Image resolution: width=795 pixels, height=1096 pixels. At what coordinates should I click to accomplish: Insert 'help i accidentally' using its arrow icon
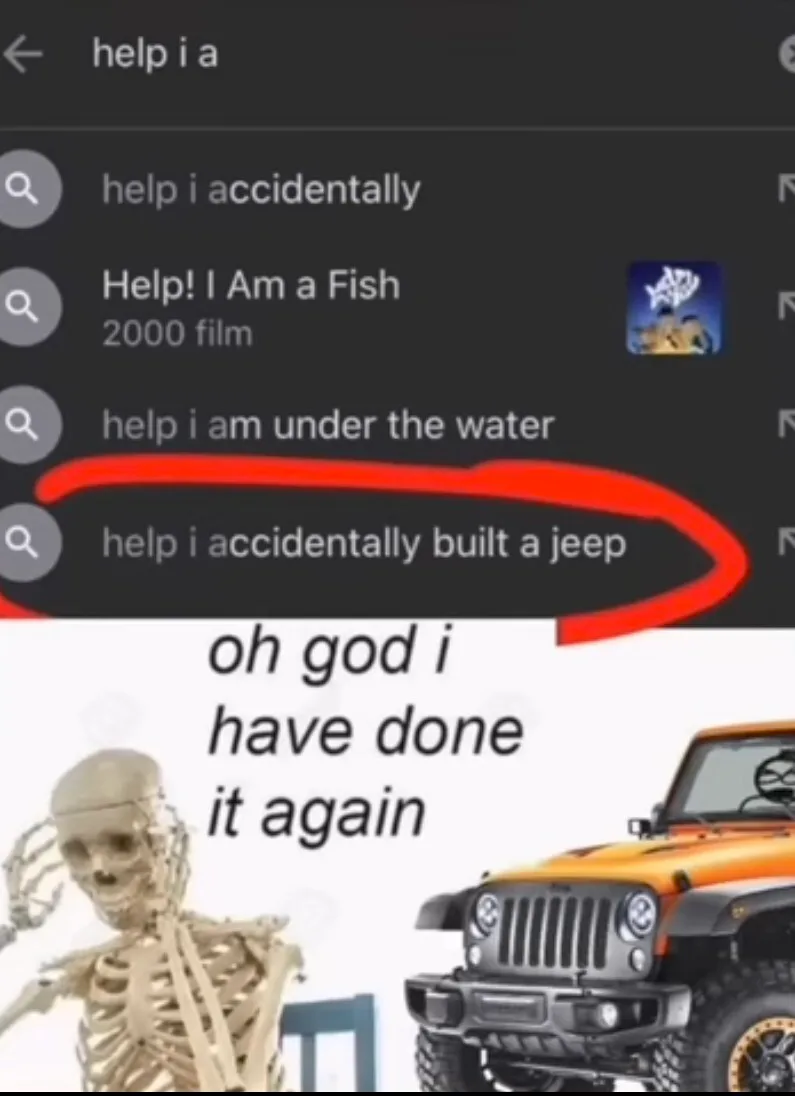pos(786,189)
